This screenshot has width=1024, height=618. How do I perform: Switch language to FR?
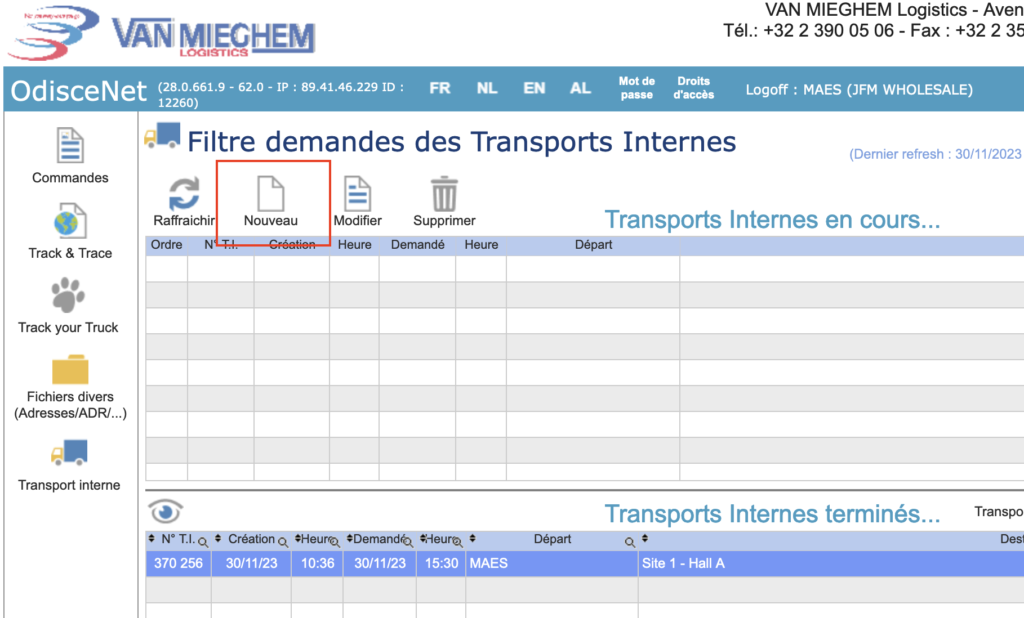pos(440,88)
